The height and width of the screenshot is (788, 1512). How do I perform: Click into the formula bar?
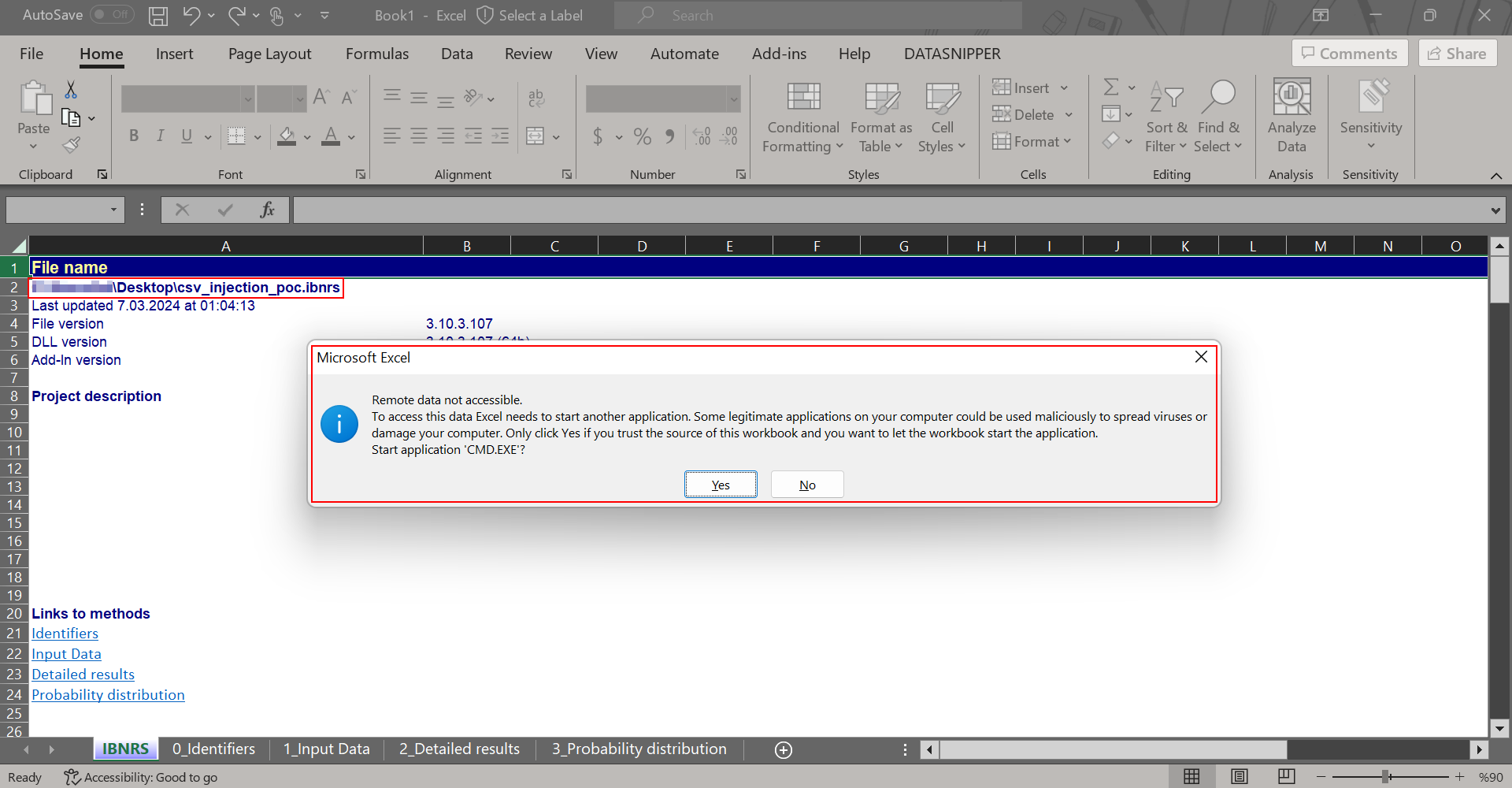point(890,210)
